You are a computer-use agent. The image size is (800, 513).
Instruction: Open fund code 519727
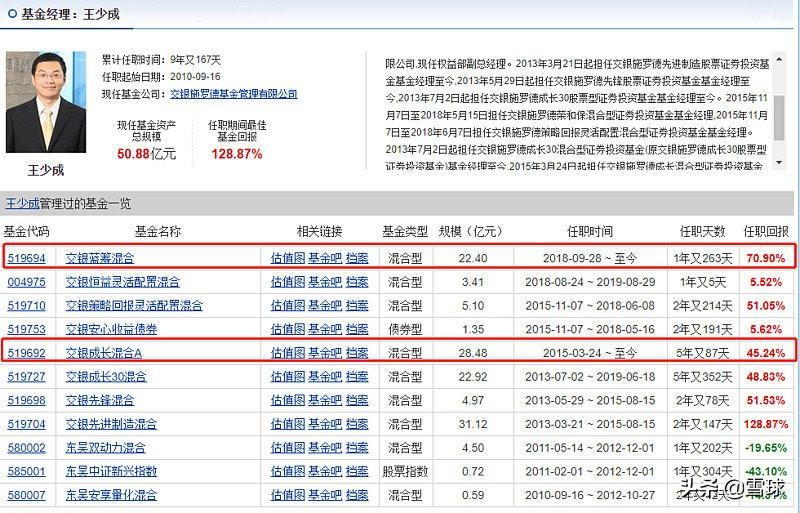click(x=27, y=377)
